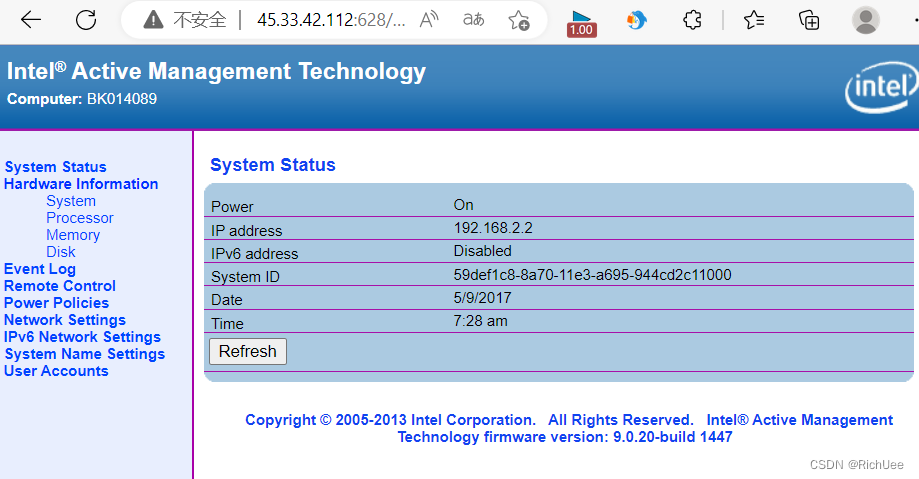Go to Remote Control page
Viewport: 919px width, 479px height.
(x=60, y=286)
